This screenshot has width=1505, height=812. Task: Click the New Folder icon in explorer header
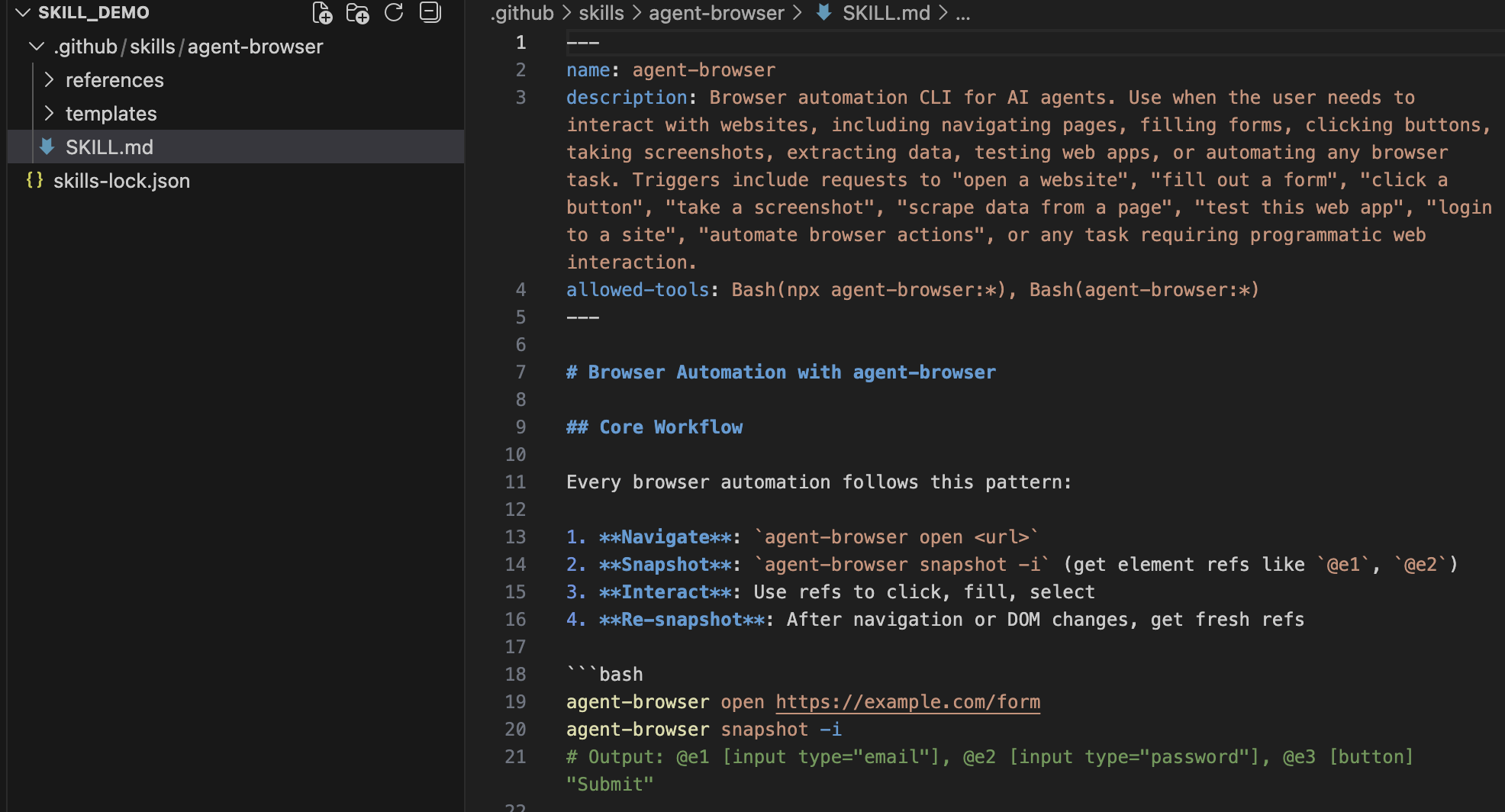357,13
